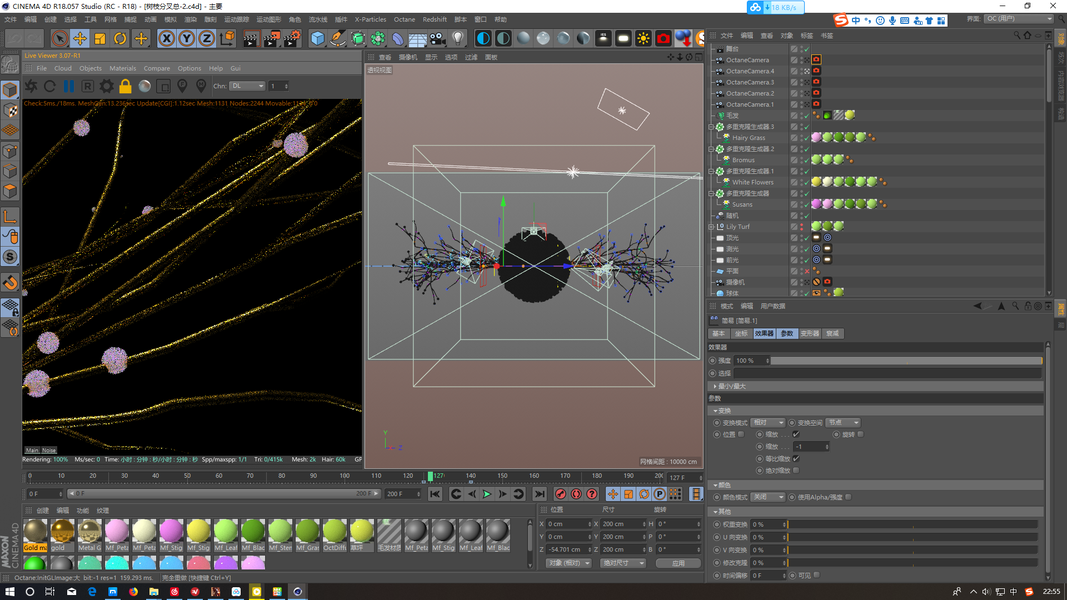The width and height of the screenshot is (1067, 600).
Task: Click the X position 0 cm field
Action: (570, 524)
